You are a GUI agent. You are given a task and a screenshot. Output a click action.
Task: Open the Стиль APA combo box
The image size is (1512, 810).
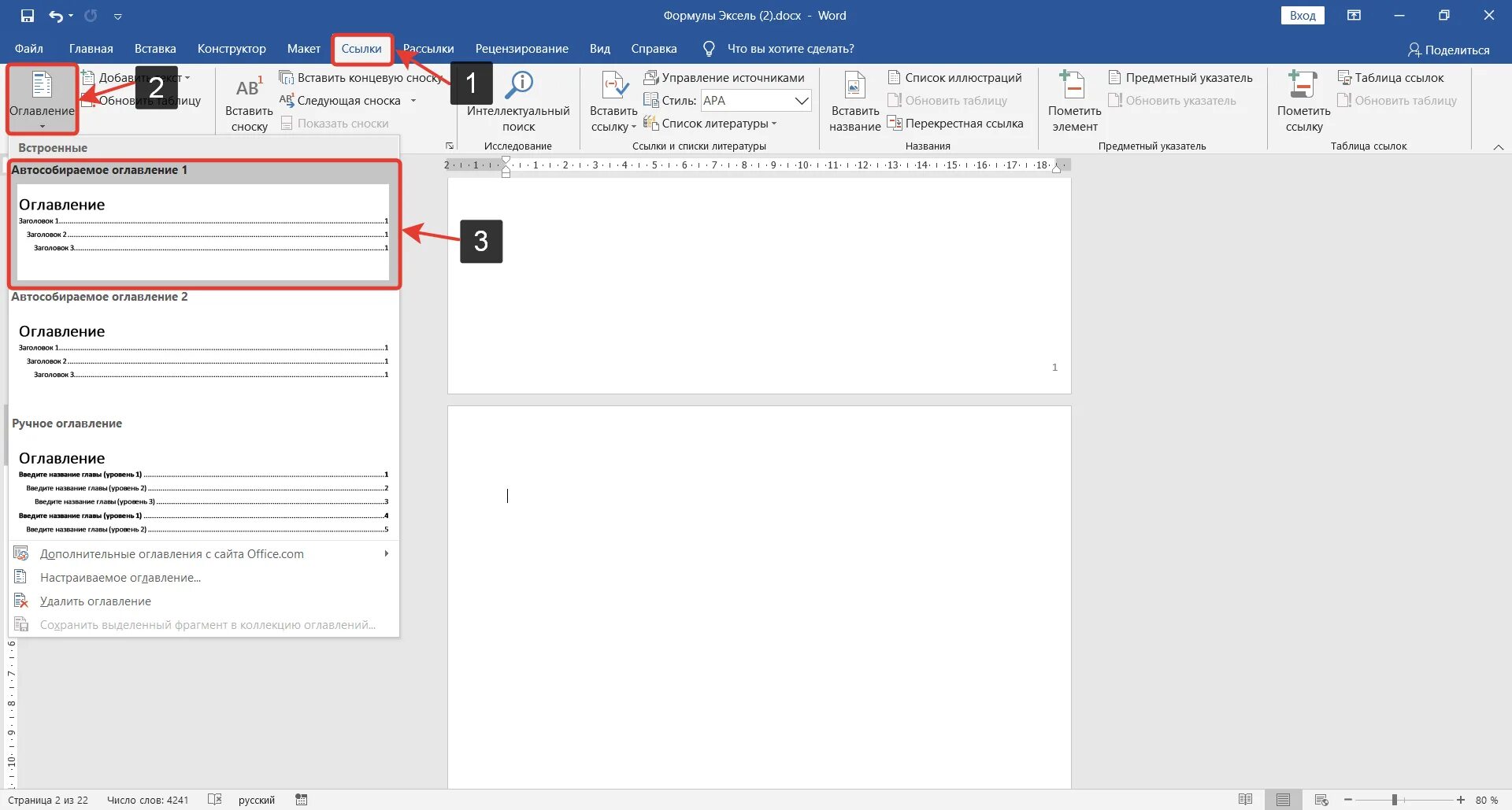(756, 100)
